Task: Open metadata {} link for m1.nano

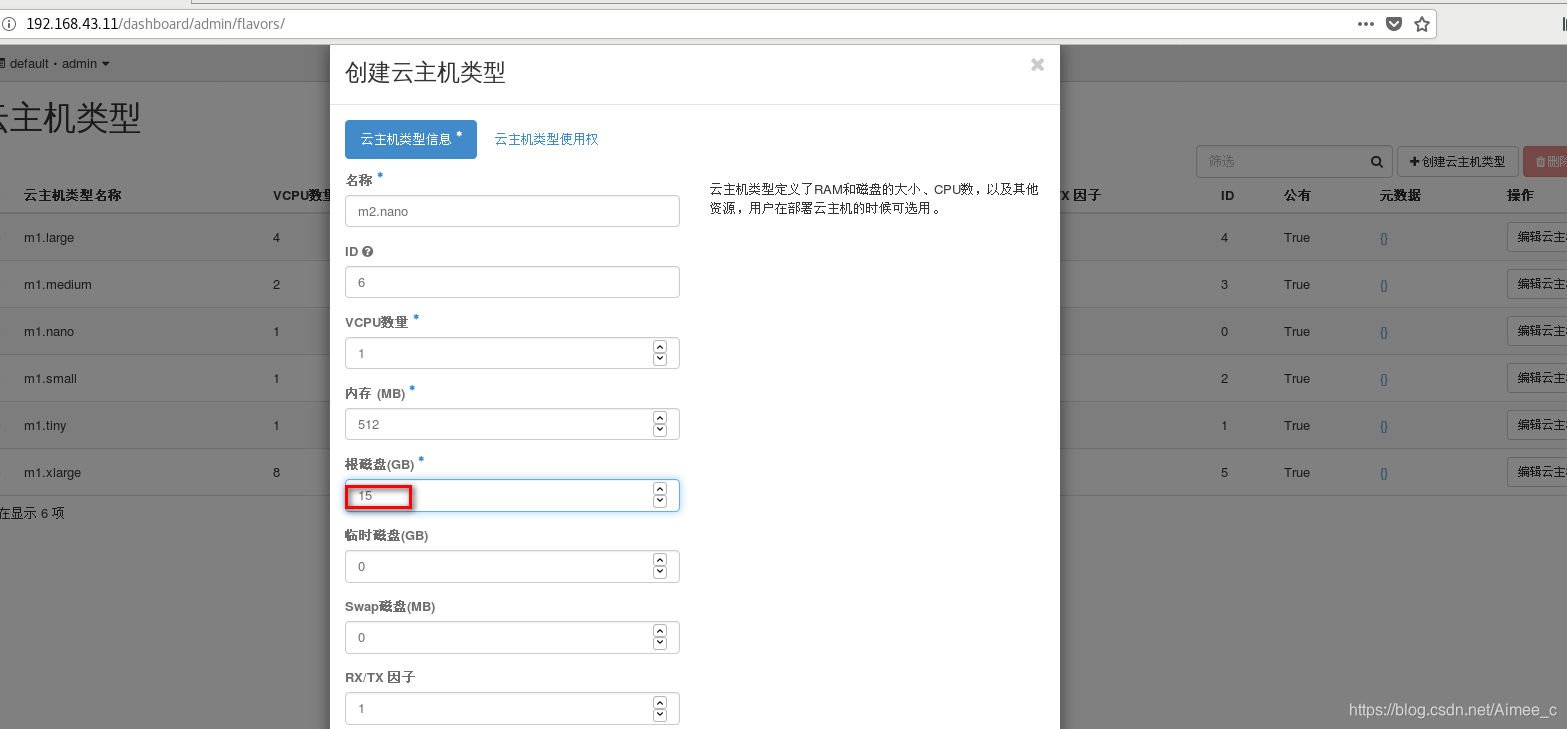Action: click(1384, 332)
